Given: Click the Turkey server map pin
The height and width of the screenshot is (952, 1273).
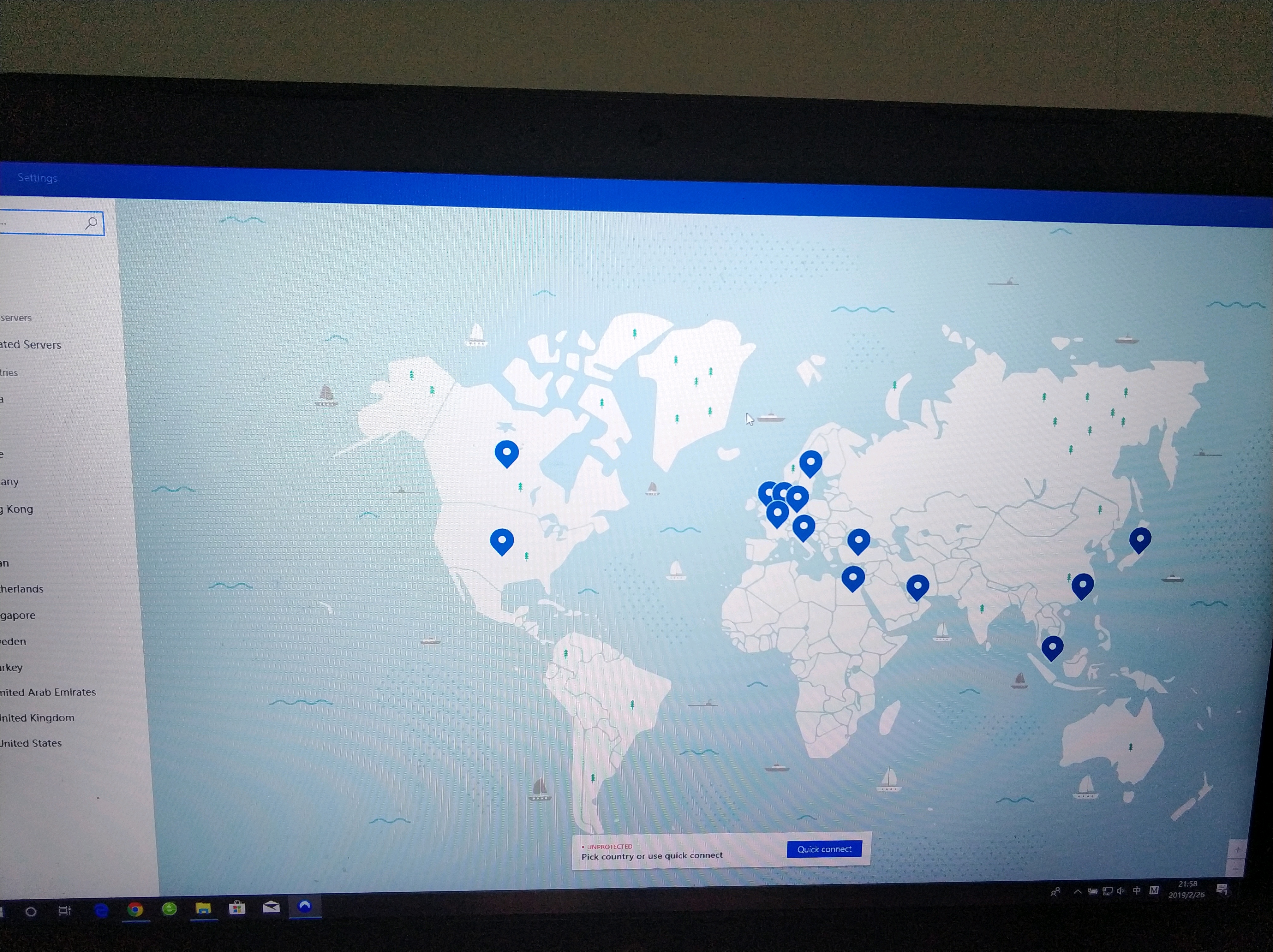Looking at the screenshot, I should (858, 541).
